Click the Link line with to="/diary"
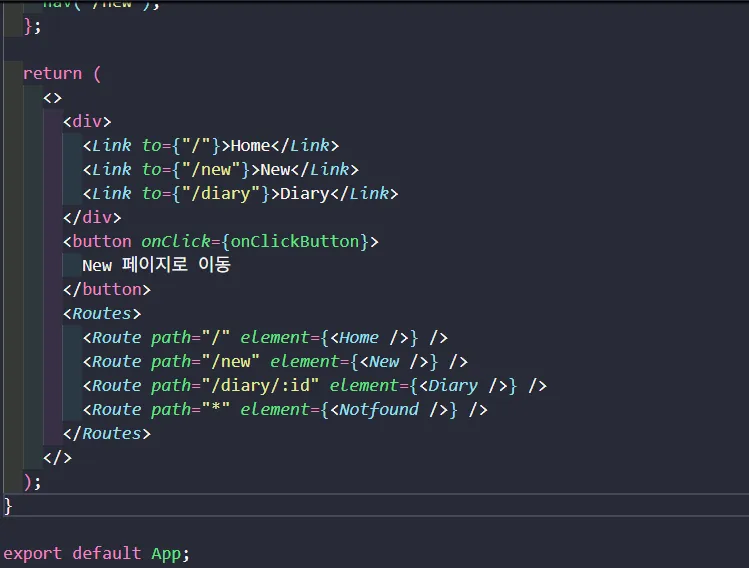 (x=241, y=193)
